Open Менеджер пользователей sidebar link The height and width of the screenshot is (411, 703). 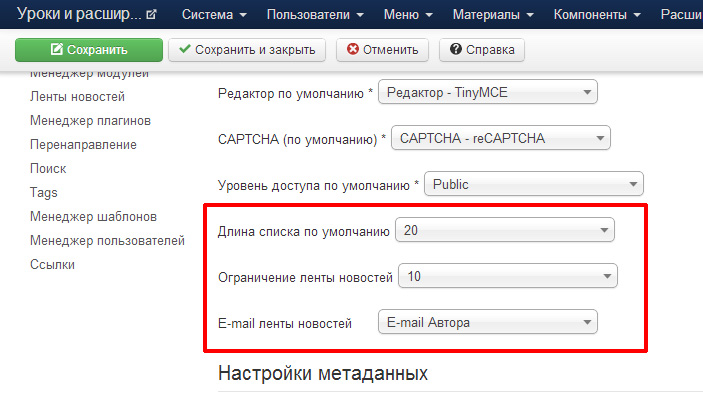point(107,240)
